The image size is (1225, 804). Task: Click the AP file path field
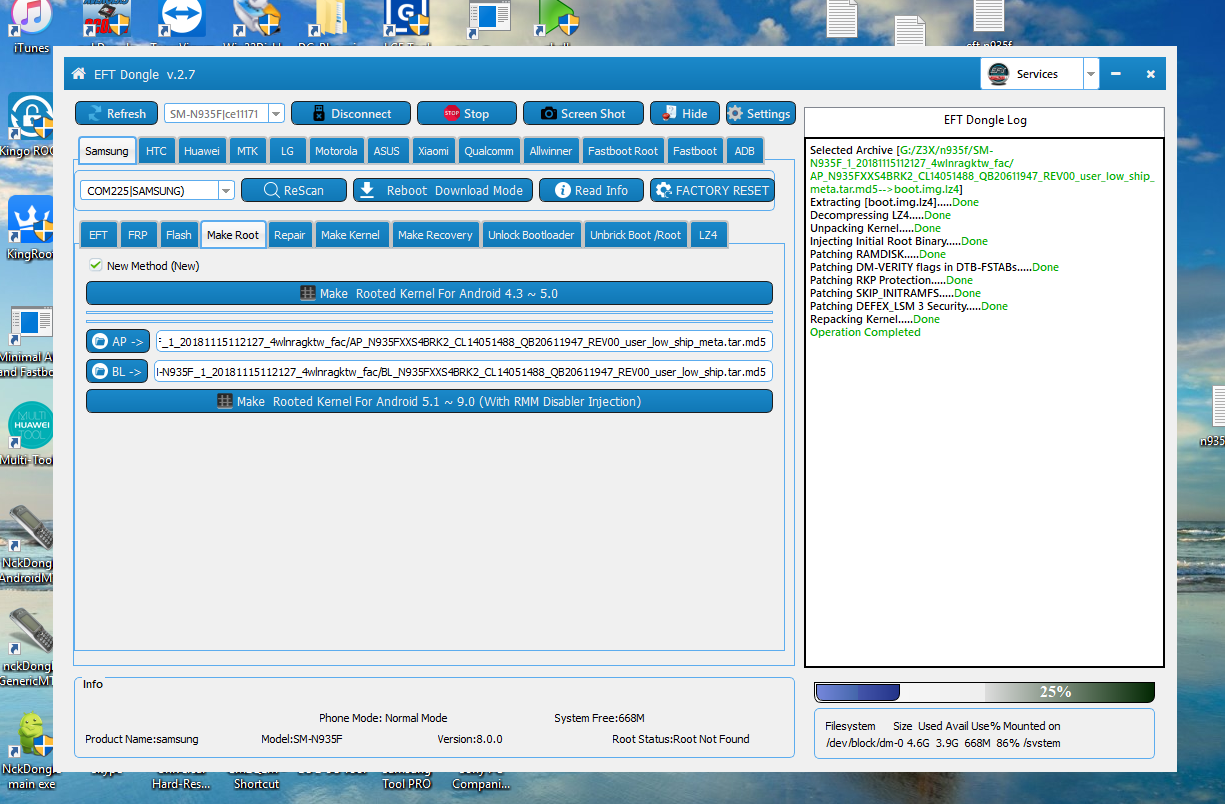[x=464, y=341]
